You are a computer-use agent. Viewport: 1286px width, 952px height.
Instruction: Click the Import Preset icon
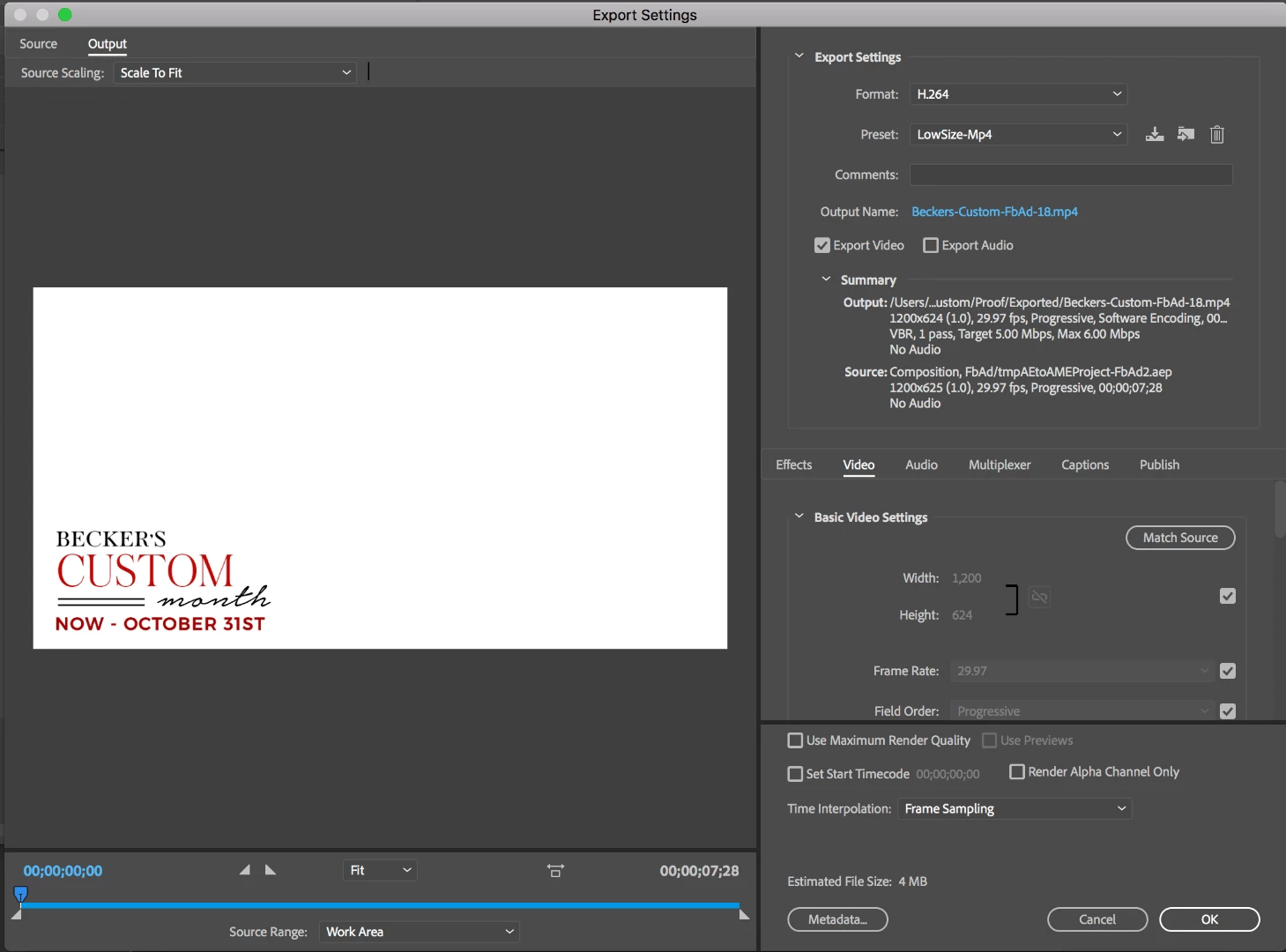(x=1186, y=134)
